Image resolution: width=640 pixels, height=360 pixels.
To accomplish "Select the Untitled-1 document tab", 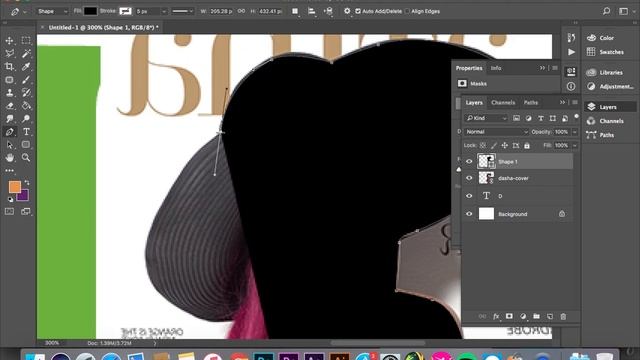I will pyautogui.click(x=103, y=27).
